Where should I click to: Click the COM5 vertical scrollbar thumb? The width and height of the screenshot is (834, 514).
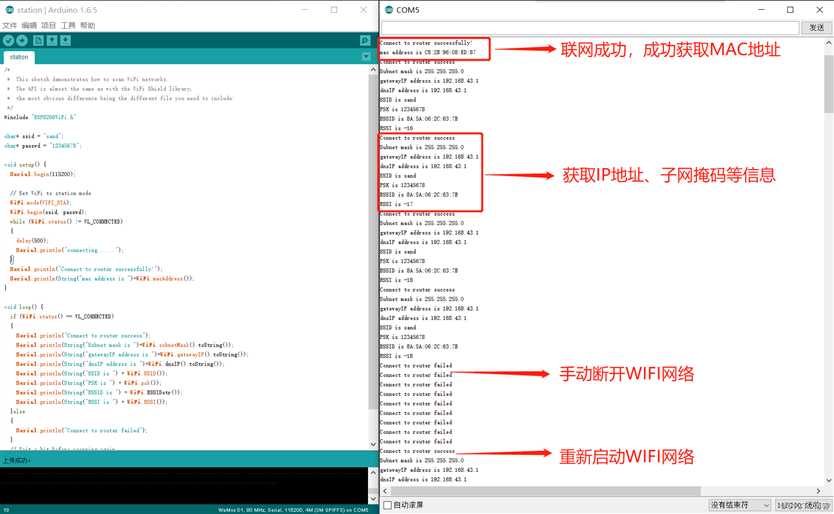tap(829, 83)
